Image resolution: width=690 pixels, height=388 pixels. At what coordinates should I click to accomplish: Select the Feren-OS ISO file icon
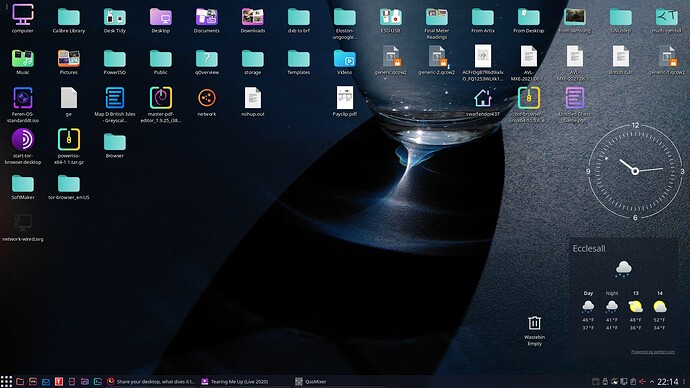(x=23, y=104)
